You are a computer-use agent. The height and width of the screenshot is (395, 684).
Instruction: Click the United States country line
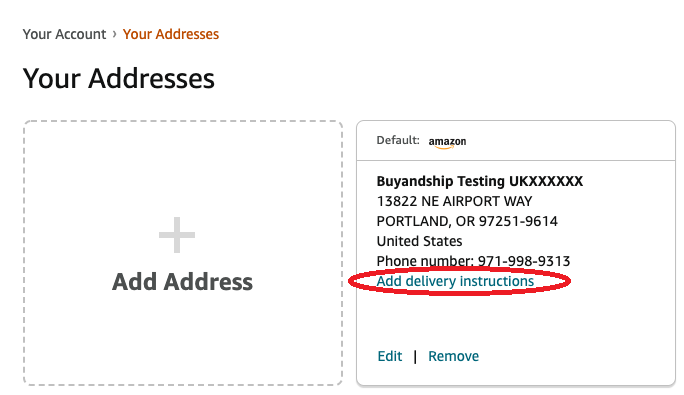419,241
